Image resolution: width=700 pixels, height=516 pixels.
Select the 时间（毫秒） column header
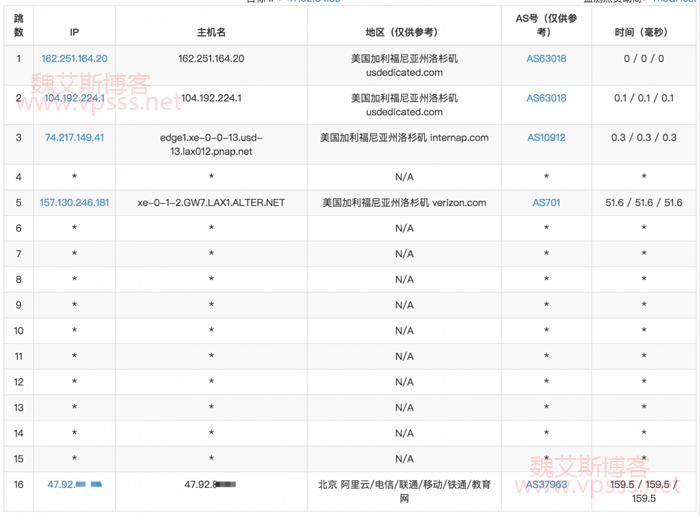pyautogui.click(x=645, y=32)
